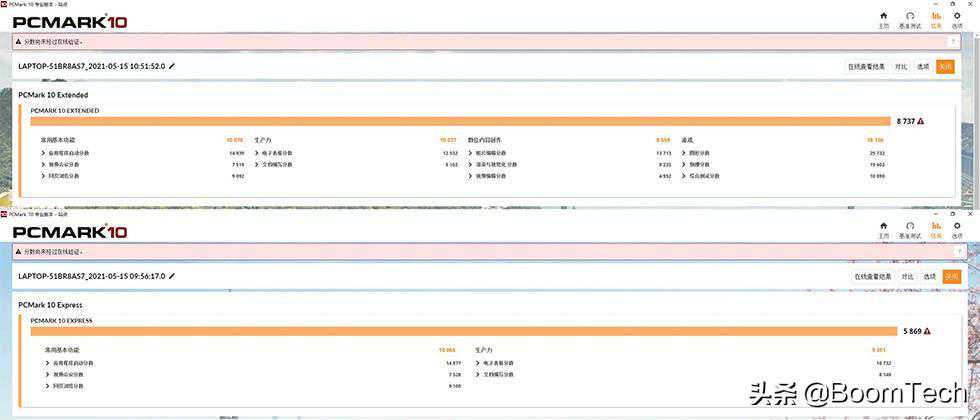Image resolution: width=980 pixels, height=420 pixels.
Task: Expand 电子表格分数 row in the Express result
Action: tap(478, 363)
